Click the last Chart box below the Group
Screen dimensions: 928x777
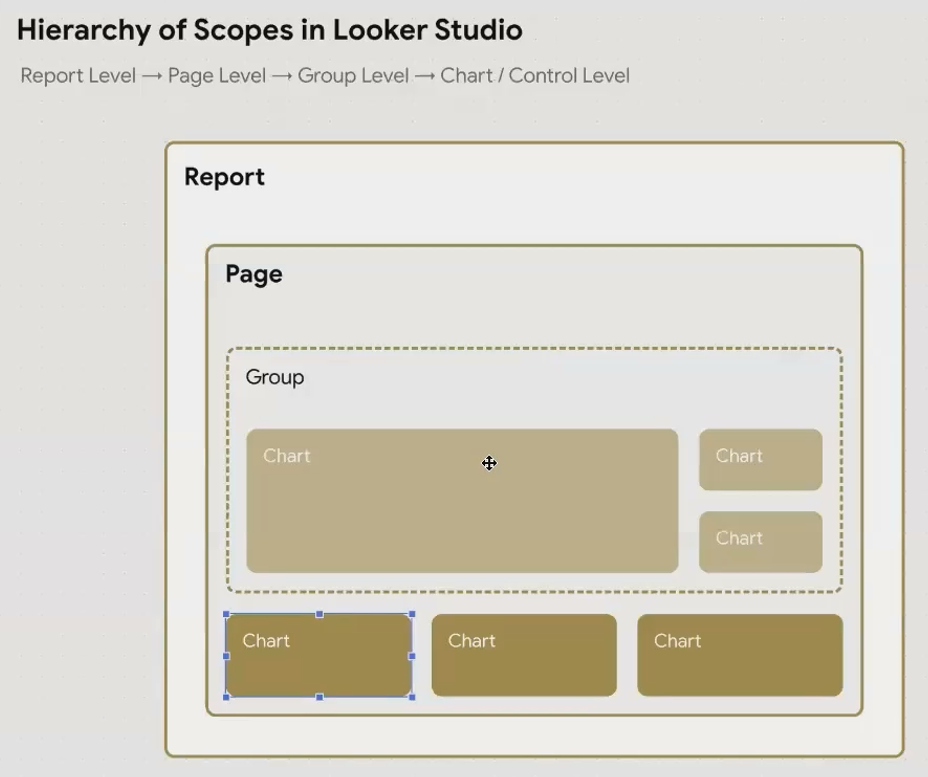740,655
